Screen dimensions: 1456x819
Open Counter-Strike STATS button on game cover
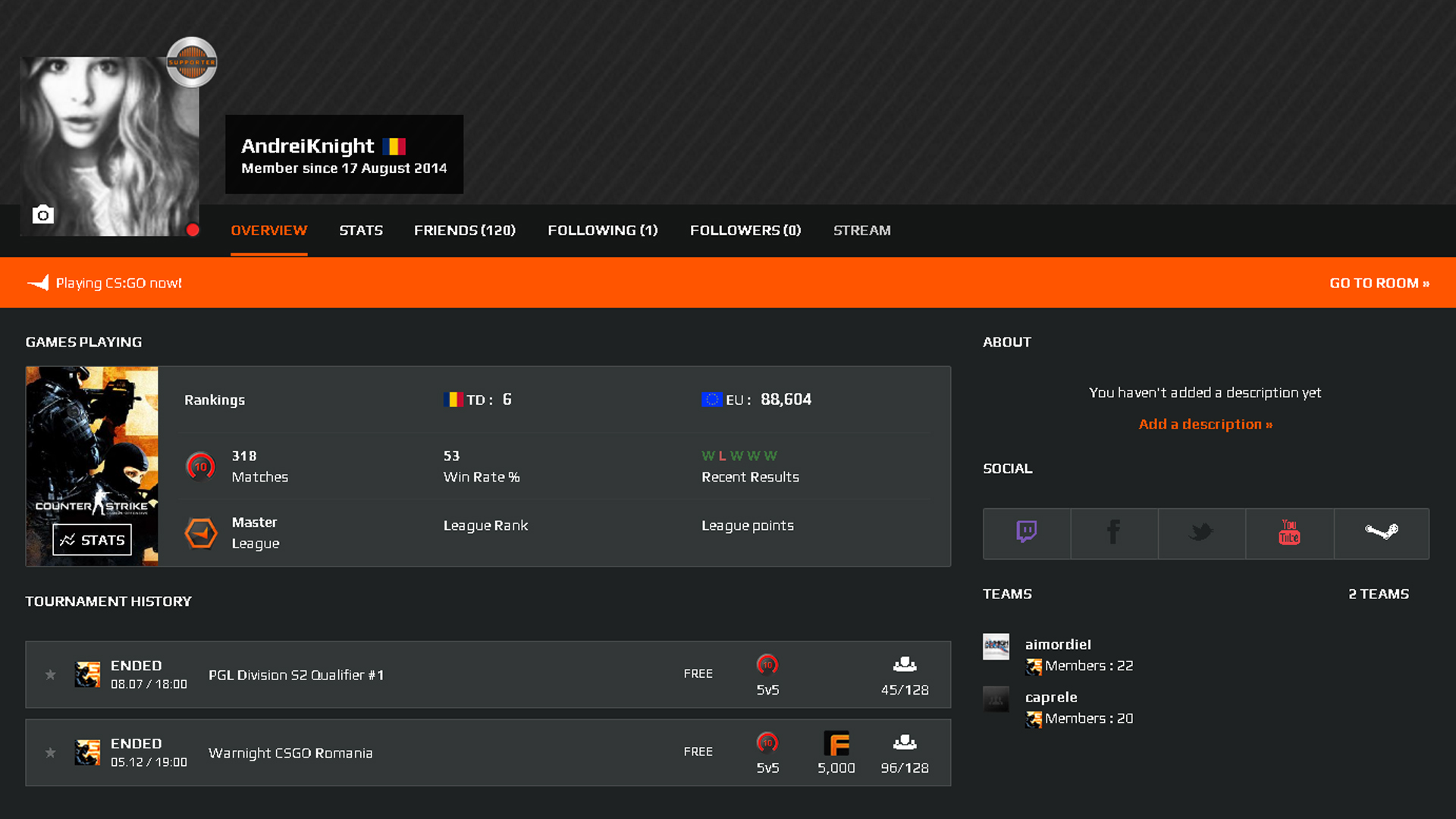click(x=93, y=540)
